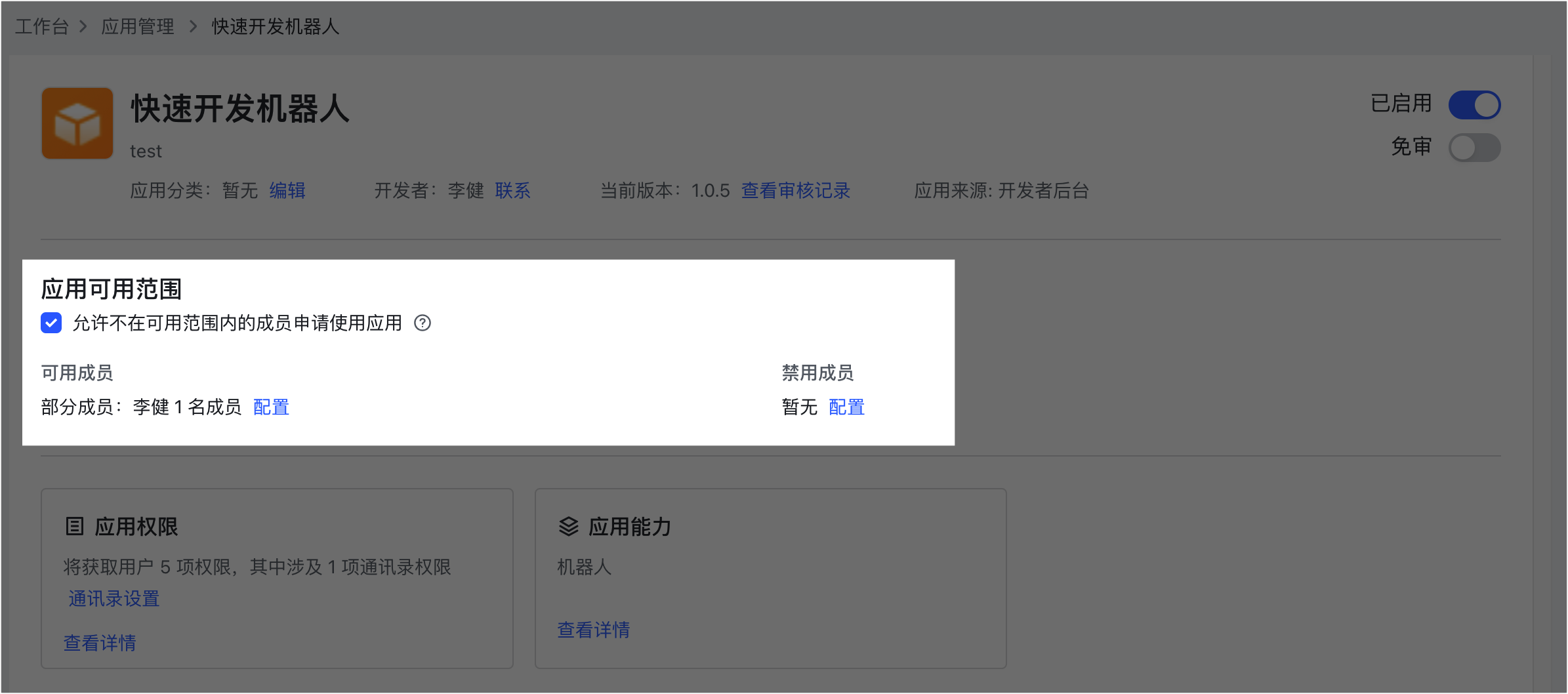Turn on the 免审 toggle

pyautogui.click(x=1474, y=148)
